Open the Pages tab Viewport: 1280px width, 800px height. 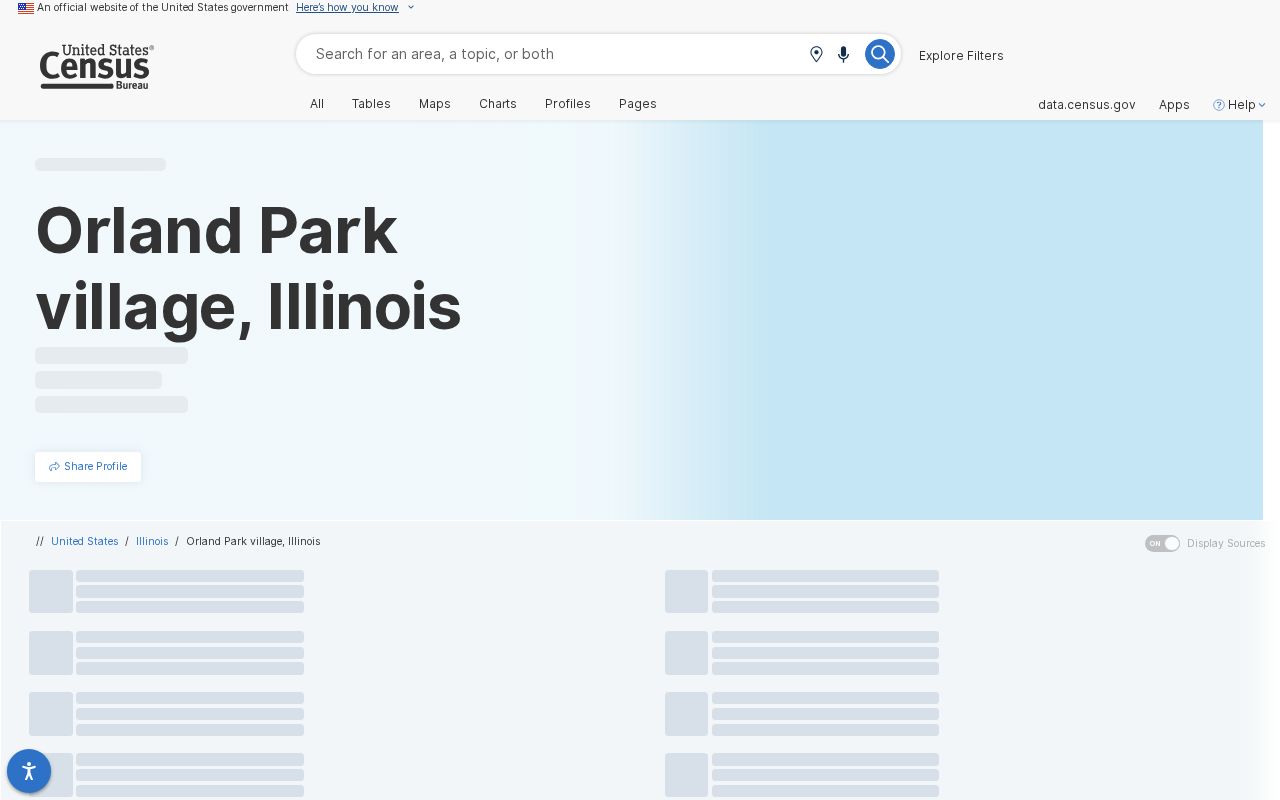[x=638, y=104]
